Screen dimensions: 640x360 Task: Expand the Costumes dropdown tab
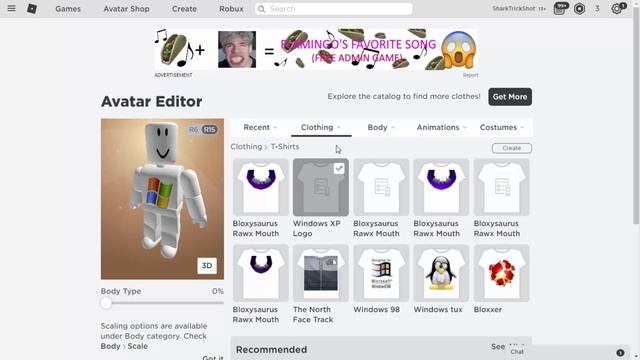tap(502, 127)
